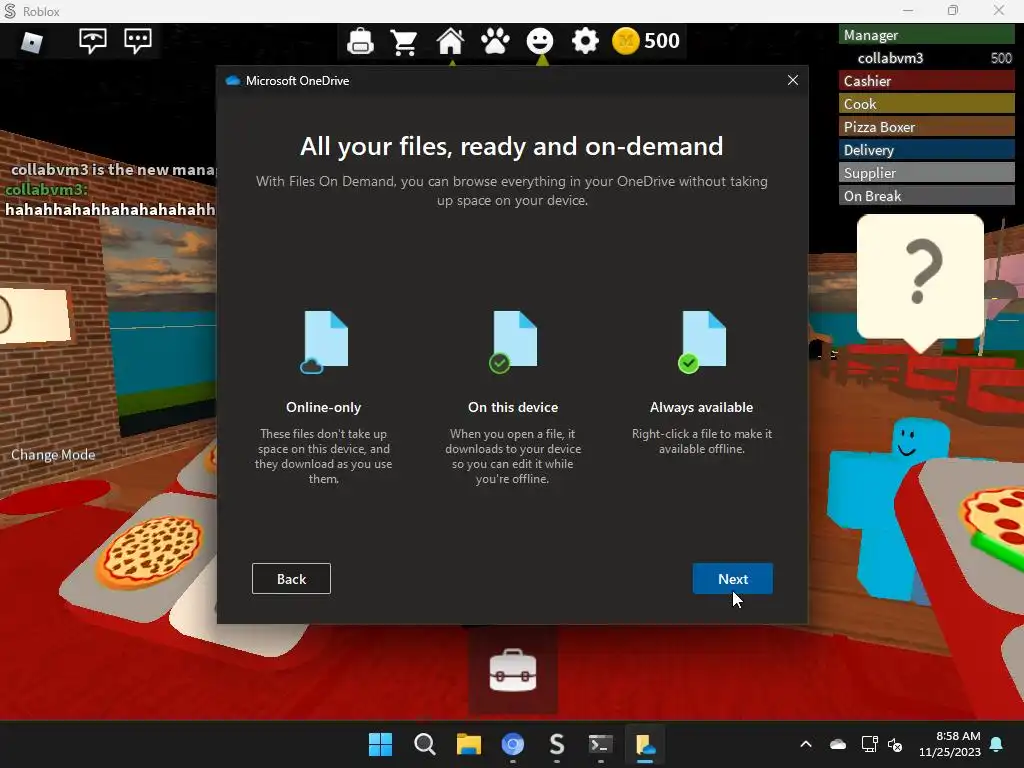Image resolution: width=1024 pixels, height=768 pixels.
Task: Select the Supplier team row
Action: click(926, 172)
